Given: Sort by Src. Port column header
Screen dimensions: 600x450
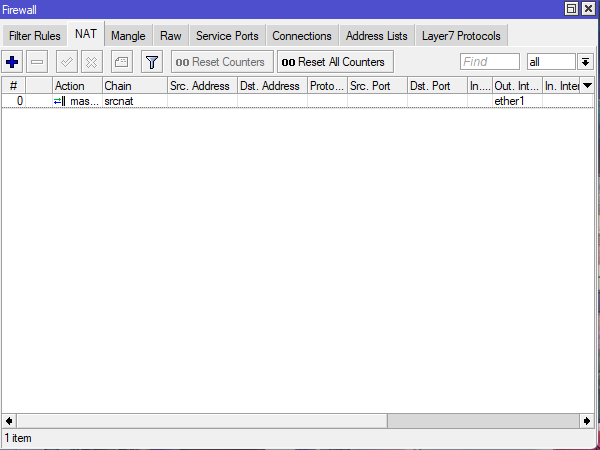Looking at the screenshot, I should tap(377, 86).
